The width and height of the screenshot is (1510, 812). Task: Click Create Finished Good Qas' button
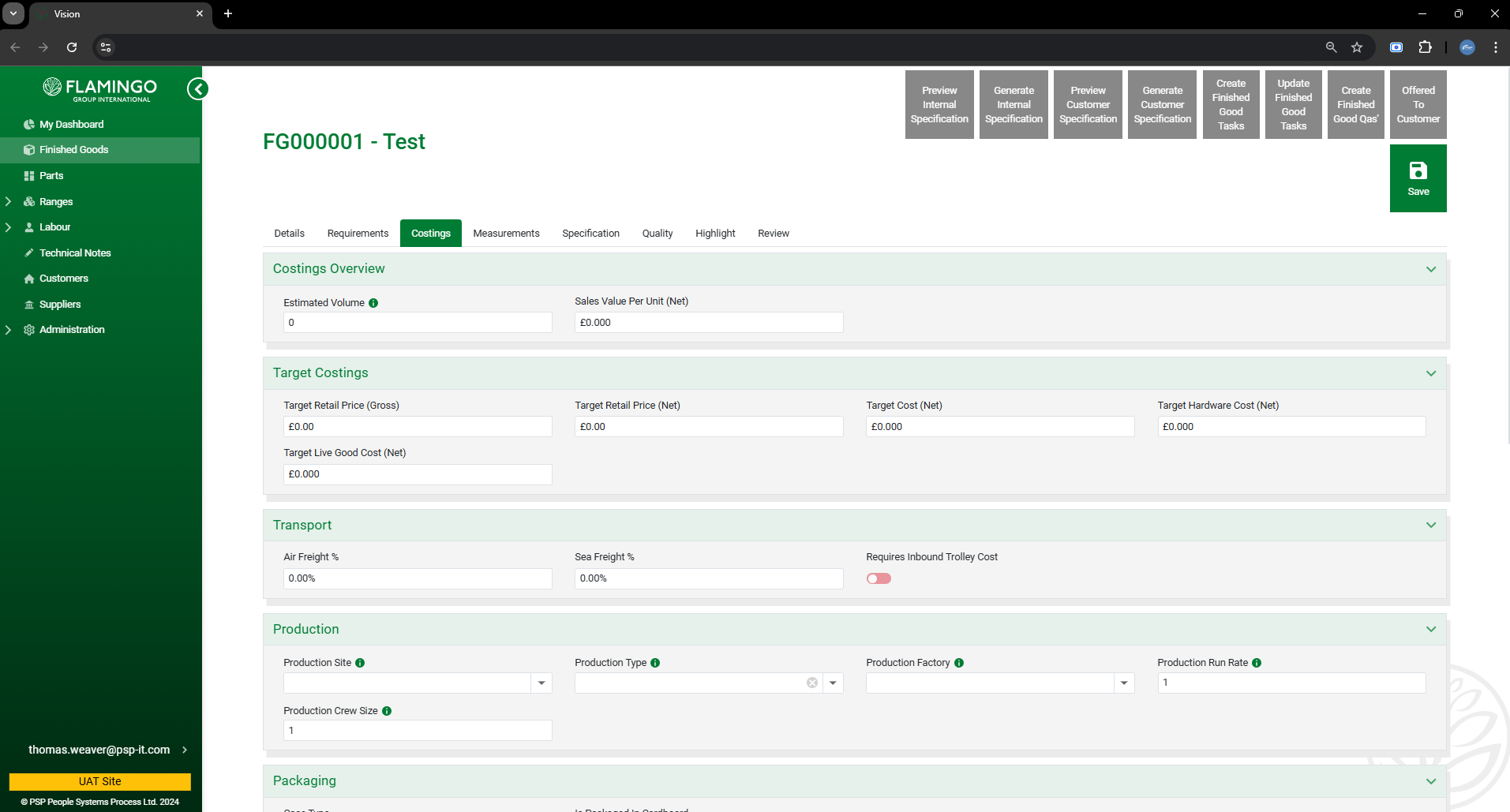(x=1356, y=105)
